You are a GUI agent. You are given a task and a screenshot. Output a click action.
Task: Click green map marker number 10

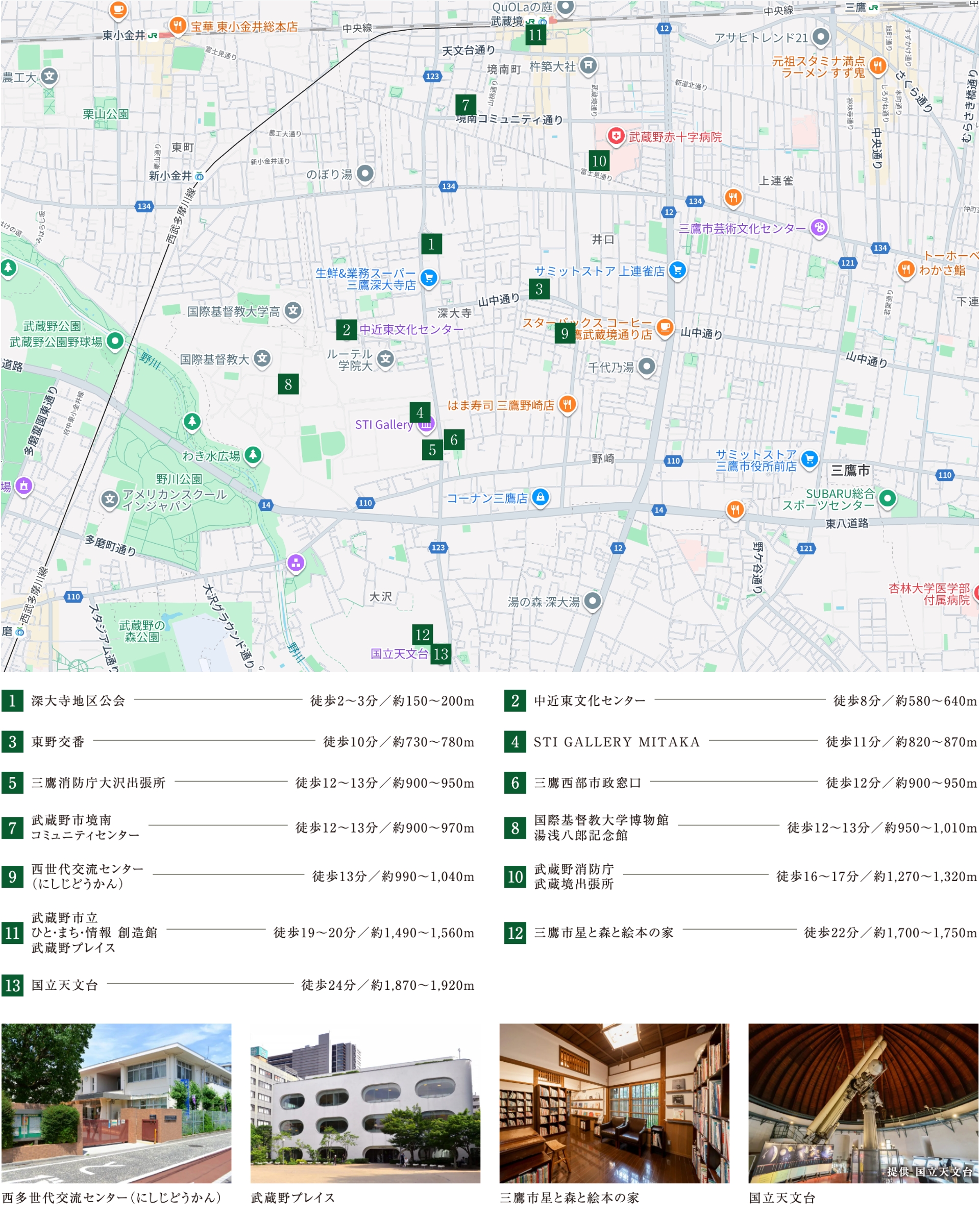[599, 161]
